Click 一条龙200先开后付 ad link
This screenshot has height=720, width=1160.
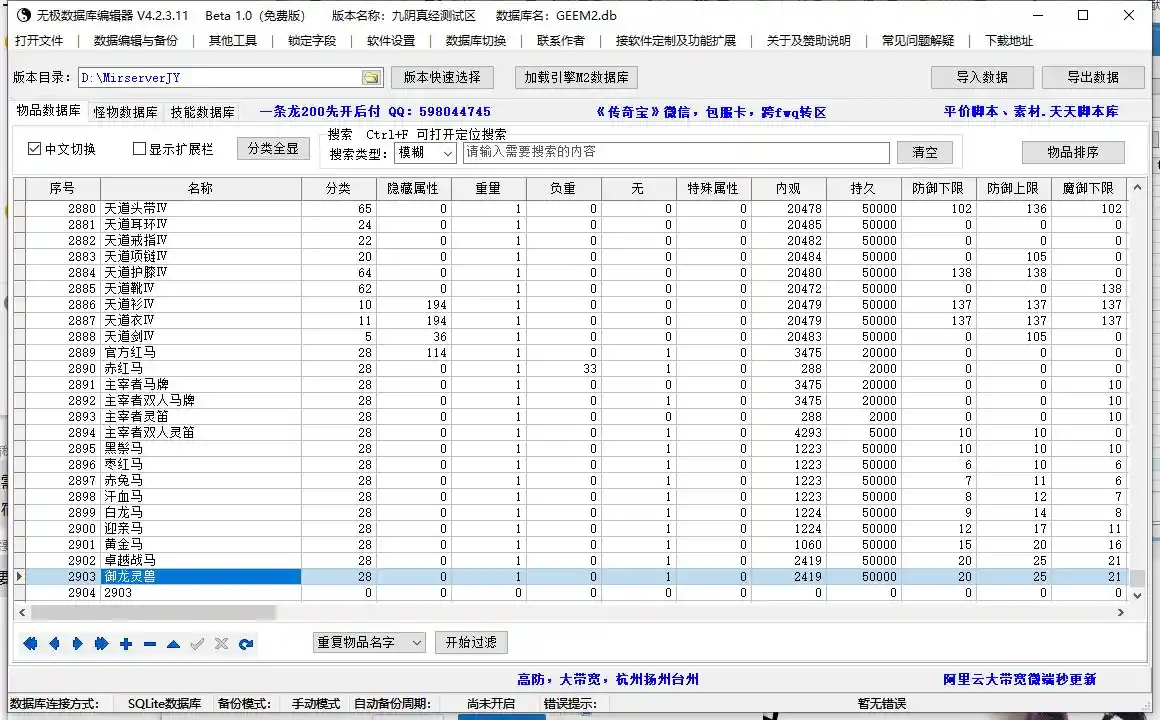(375, 112)
